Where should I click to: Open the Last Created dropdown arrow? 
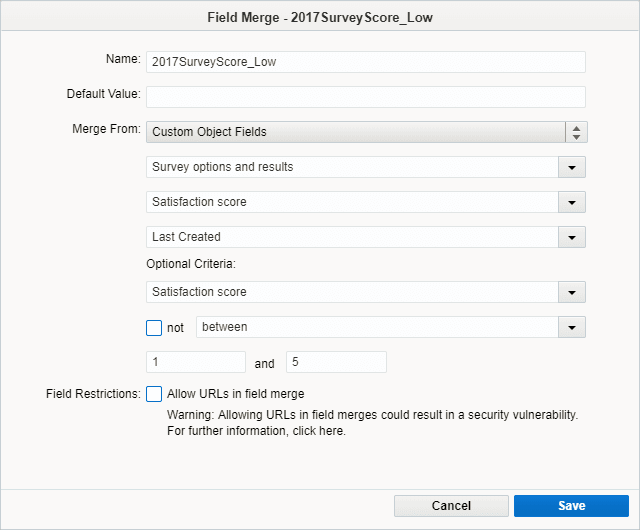[573, 238]
